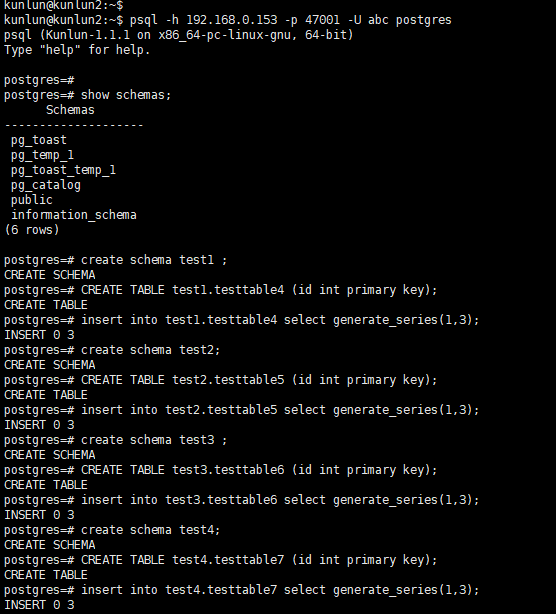Click the CREATE TABLE test1.testtable4 command
This screenshot has height=614, width=556.
(x=259, y=290)
